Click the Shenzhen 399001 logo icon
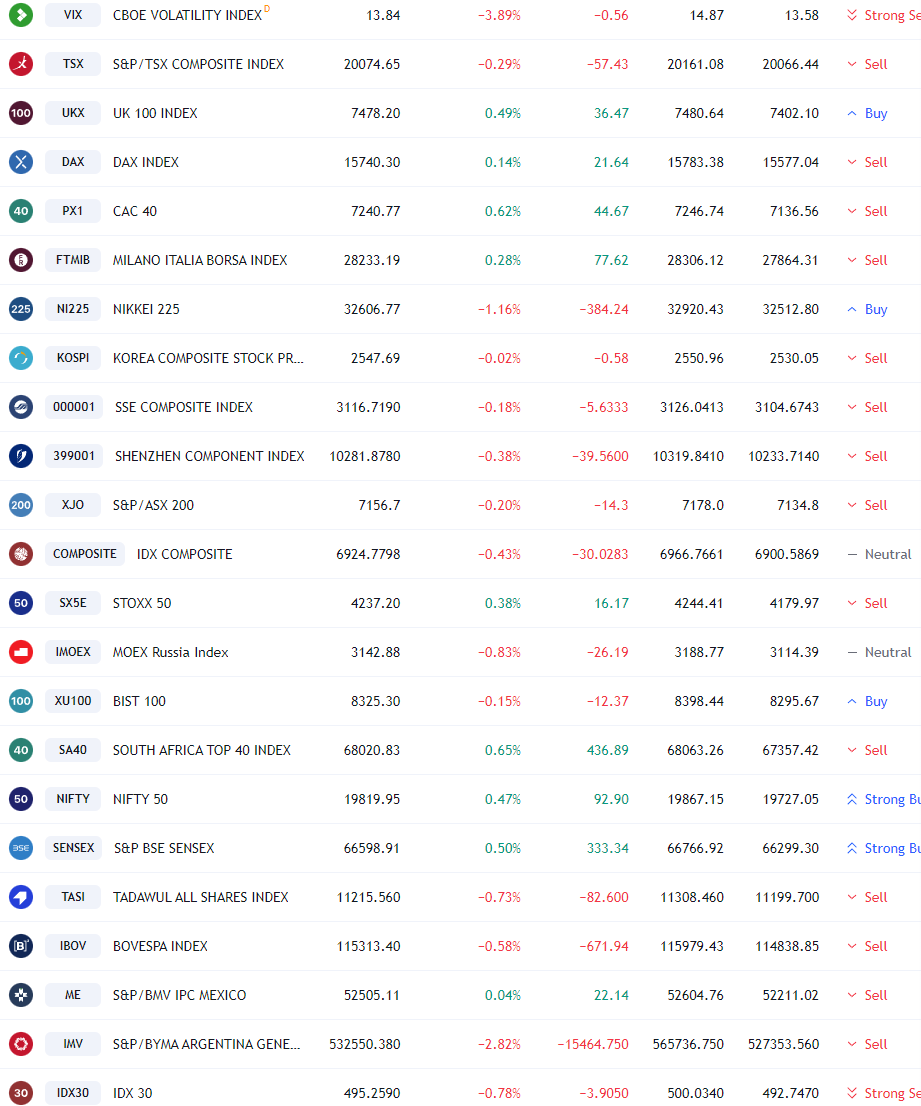The image size is (921, 1106). click(x=21, y=456)
